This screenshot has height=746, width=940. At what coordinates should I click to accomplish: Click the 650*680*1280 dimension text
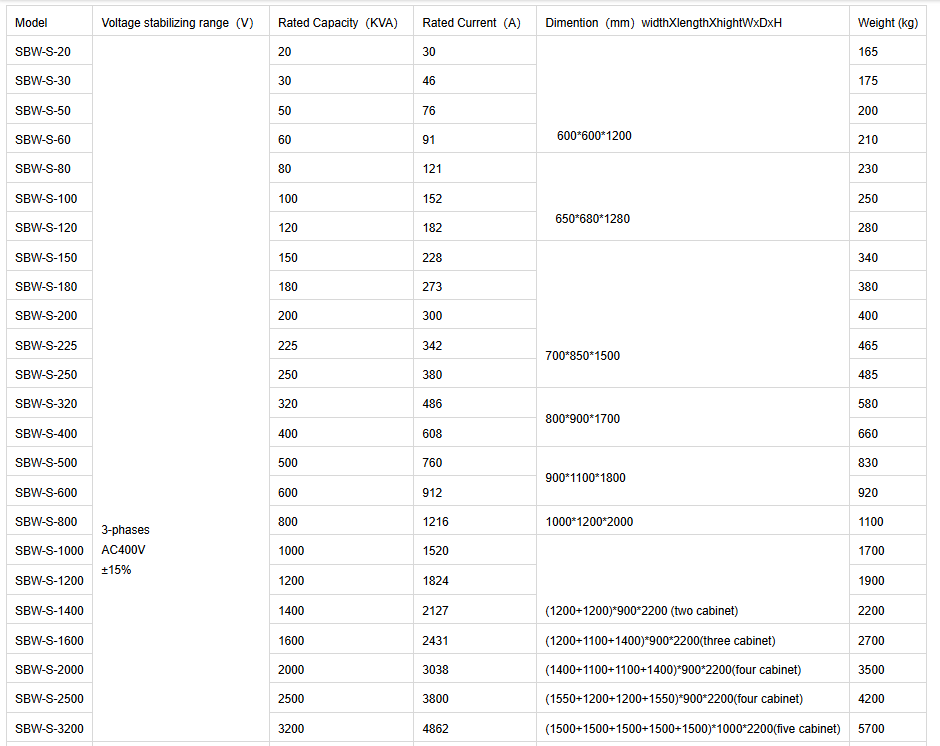click(x=592, y=219)
